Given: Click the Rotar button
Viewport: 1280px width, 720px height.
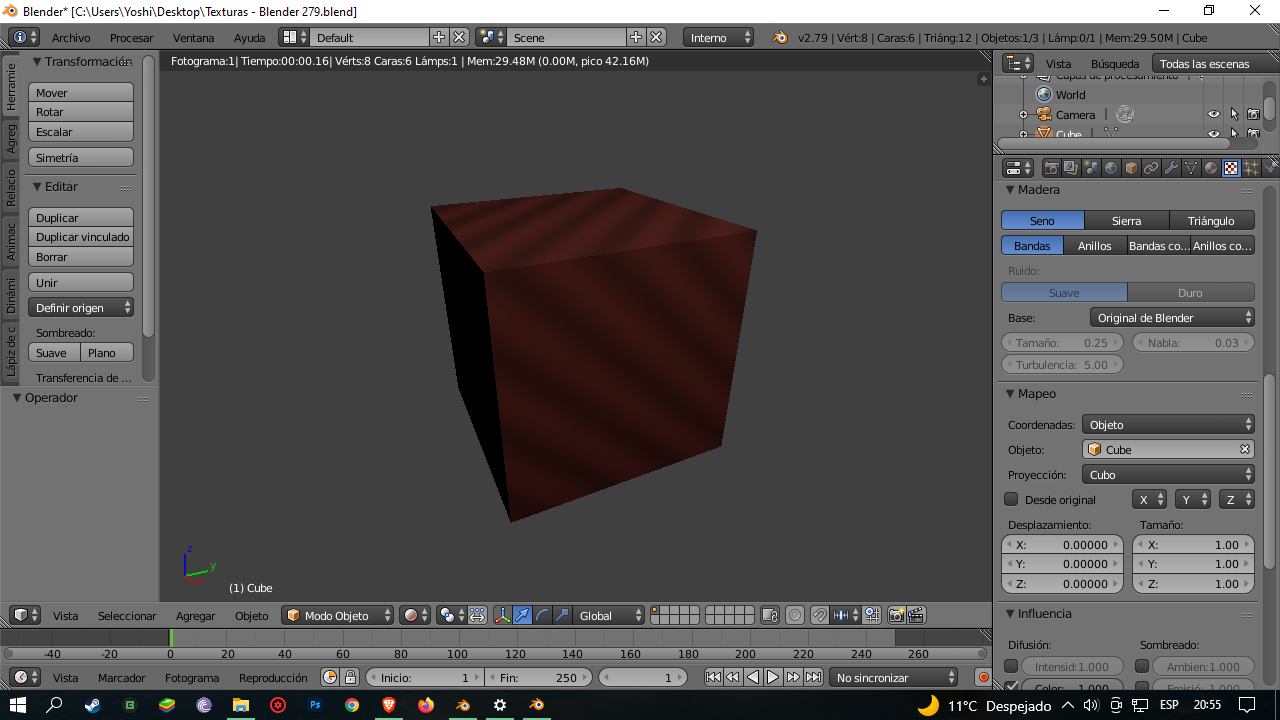Looking at the screenshot, I should [81, 112].
